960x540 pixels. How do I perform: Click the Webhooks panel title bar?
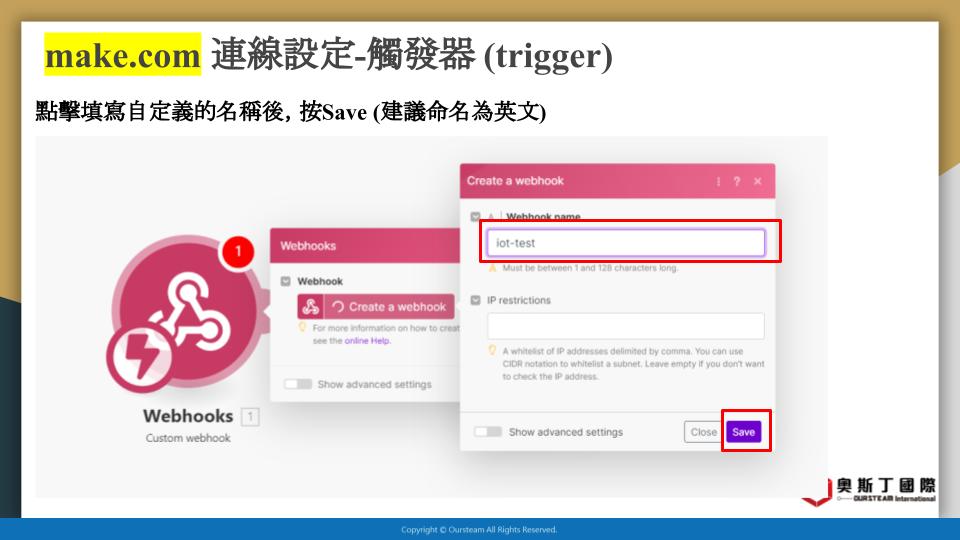[x=365, y=246]
